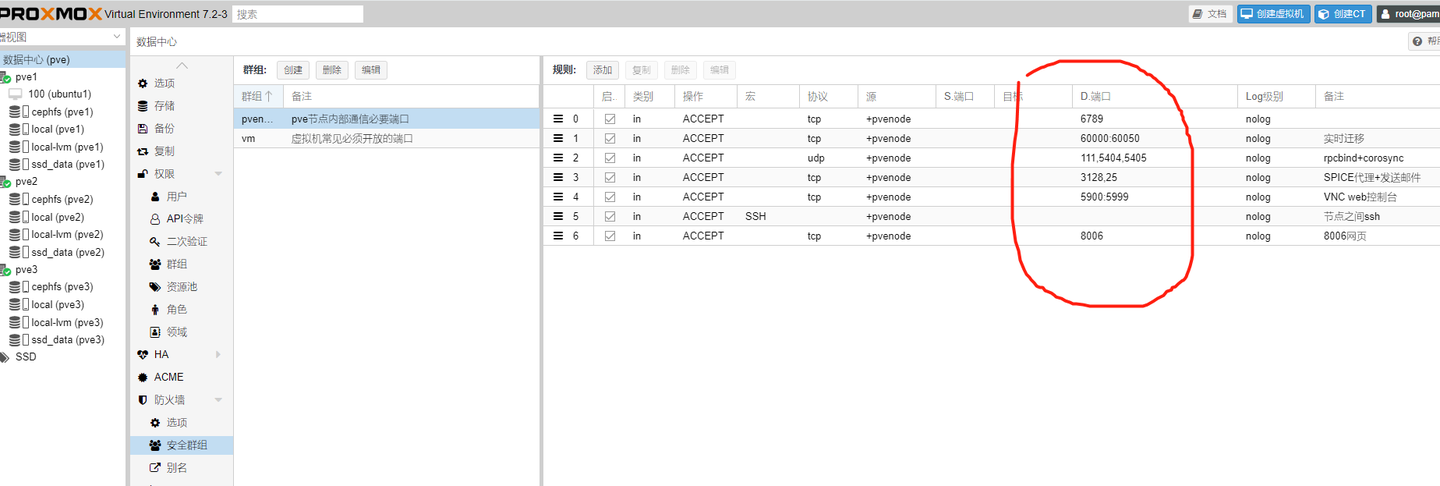Open the 用户 users menu item
This screenshot has width=1440, height=486.
point(176,197)
